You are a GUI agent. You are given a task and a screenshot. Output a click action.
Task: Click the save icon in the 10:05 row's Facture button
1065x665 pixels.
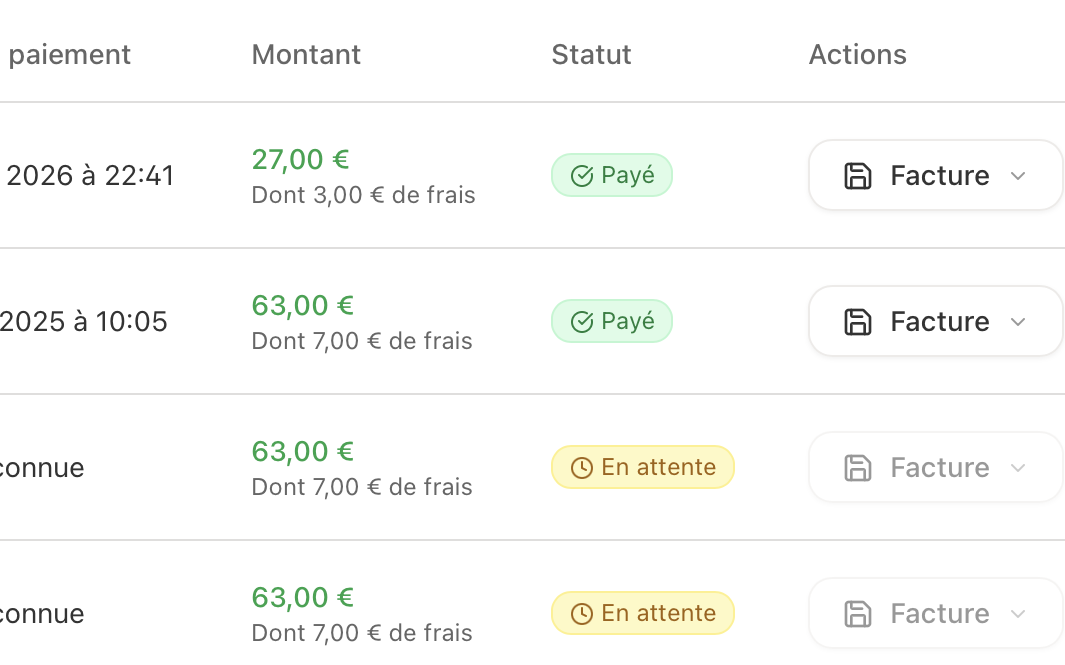pyautogui.click(x=858, y=322)
